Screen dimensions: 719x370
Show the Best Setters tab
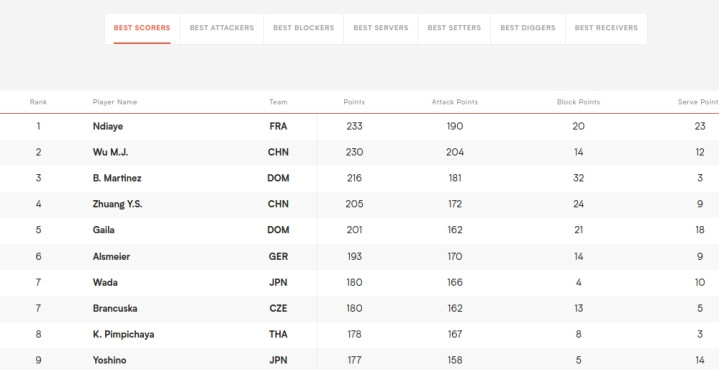(454, 28)
